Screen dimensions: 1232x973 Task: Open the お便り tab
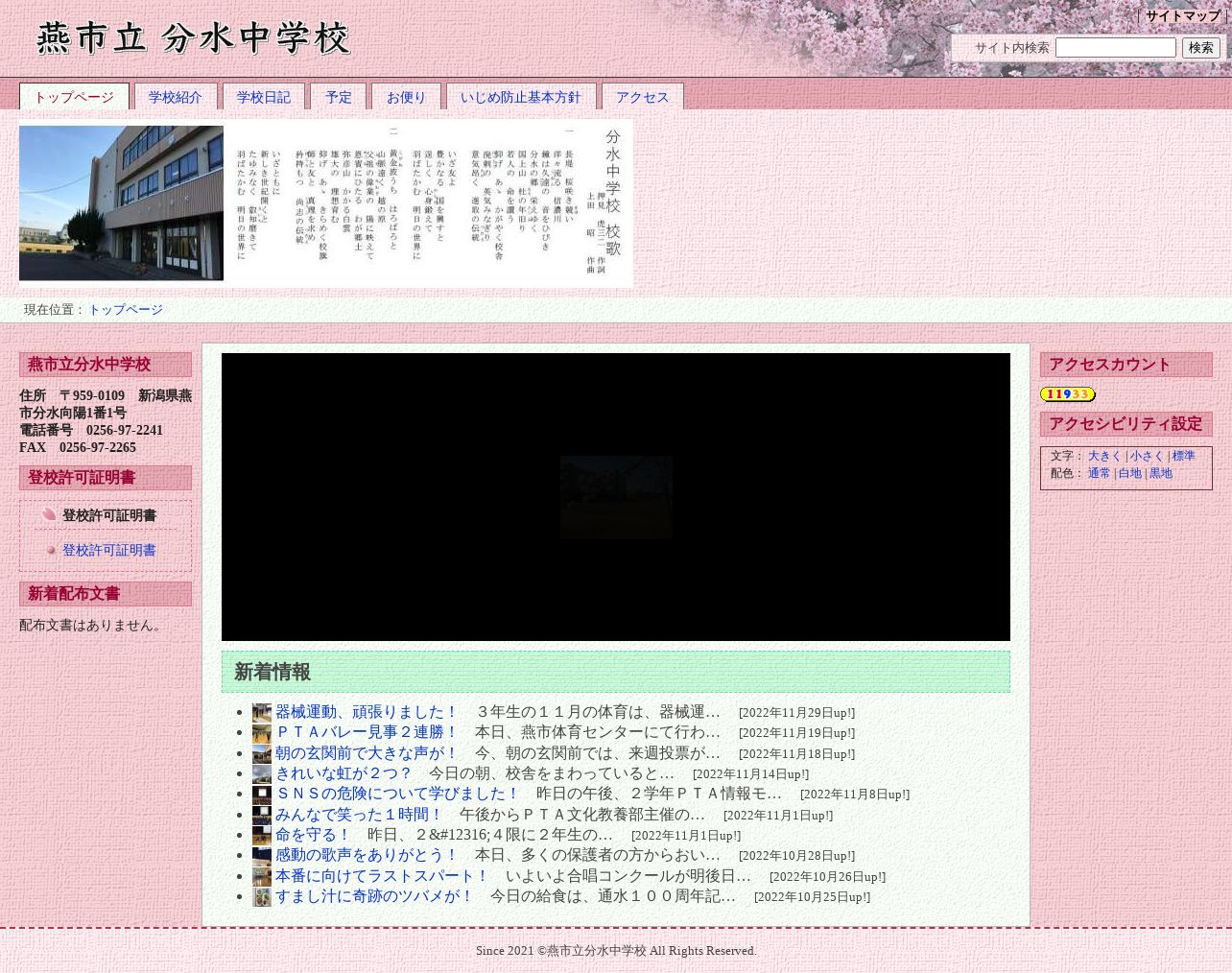pyautogui.click(x=406, y=97)
